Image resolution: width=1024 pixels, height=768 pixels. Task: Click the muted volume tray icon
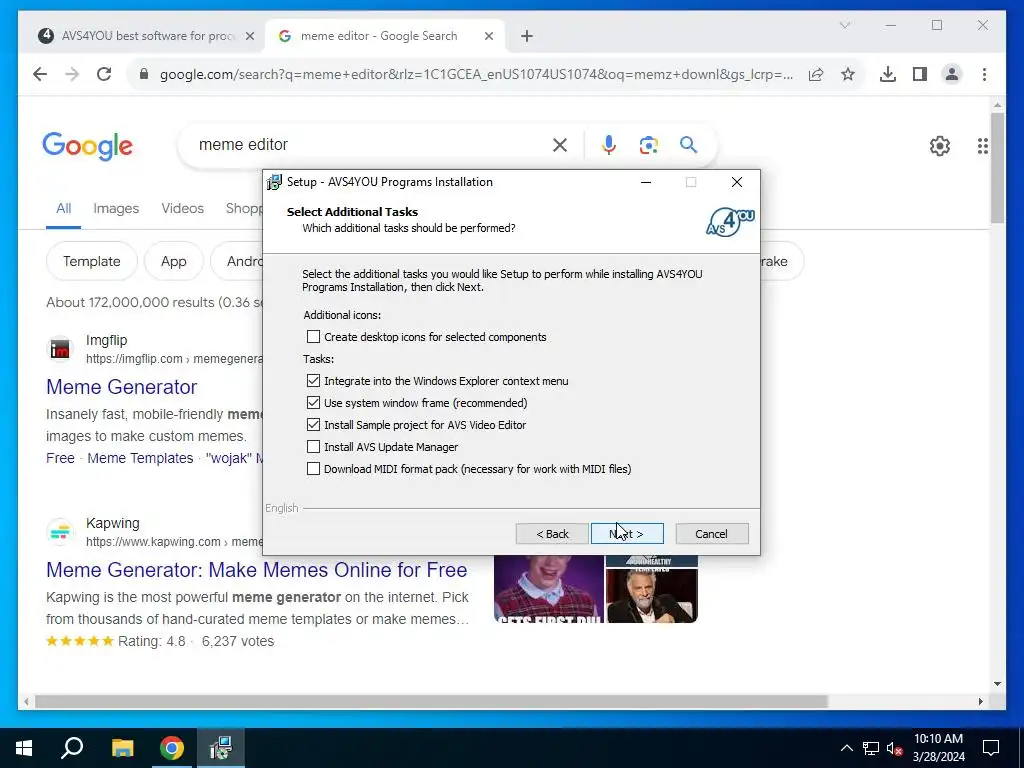coord(895,748)
